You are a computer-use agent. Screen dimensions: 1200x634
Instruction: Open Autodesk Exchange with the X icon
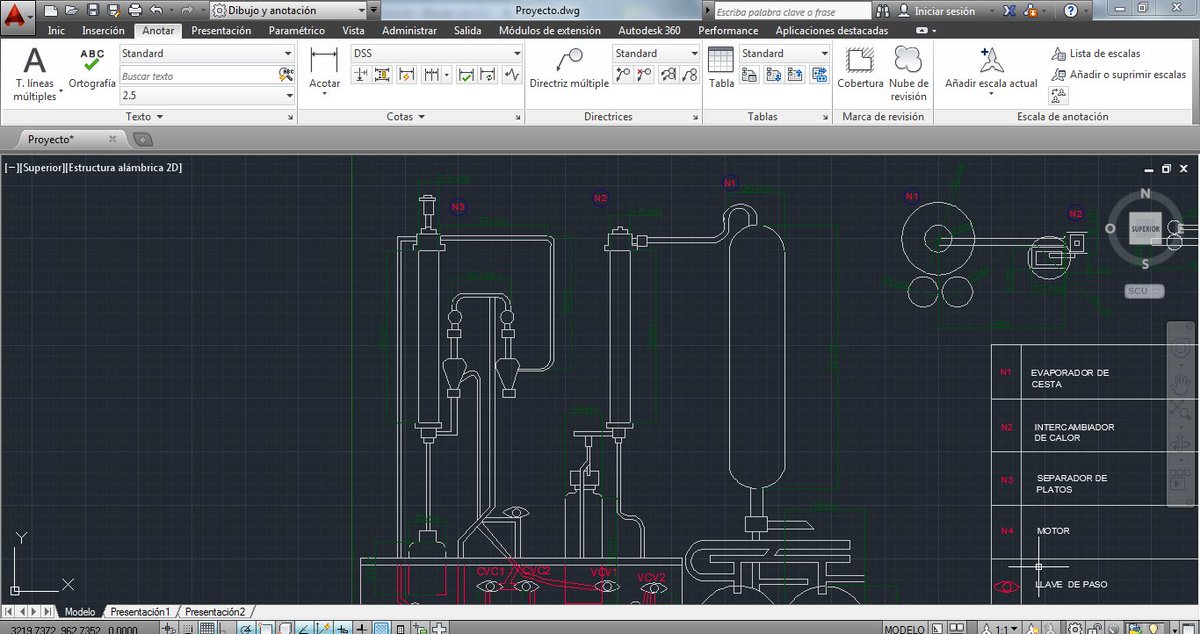point(1010,11)
